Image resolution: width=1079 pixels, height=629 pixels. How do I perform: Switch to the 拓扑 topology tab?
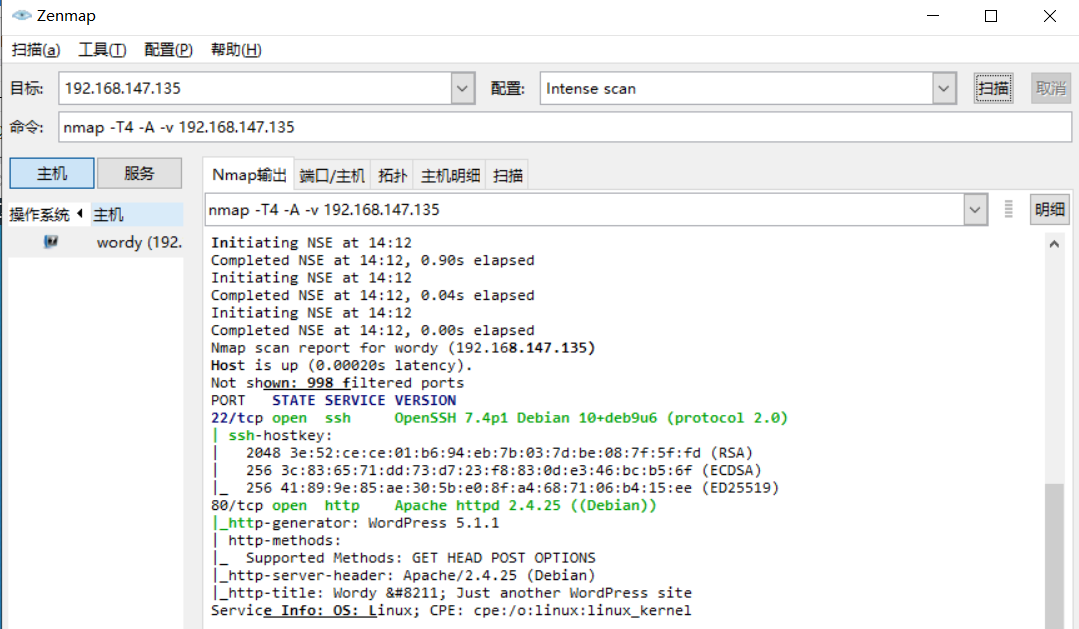[392, 175]
